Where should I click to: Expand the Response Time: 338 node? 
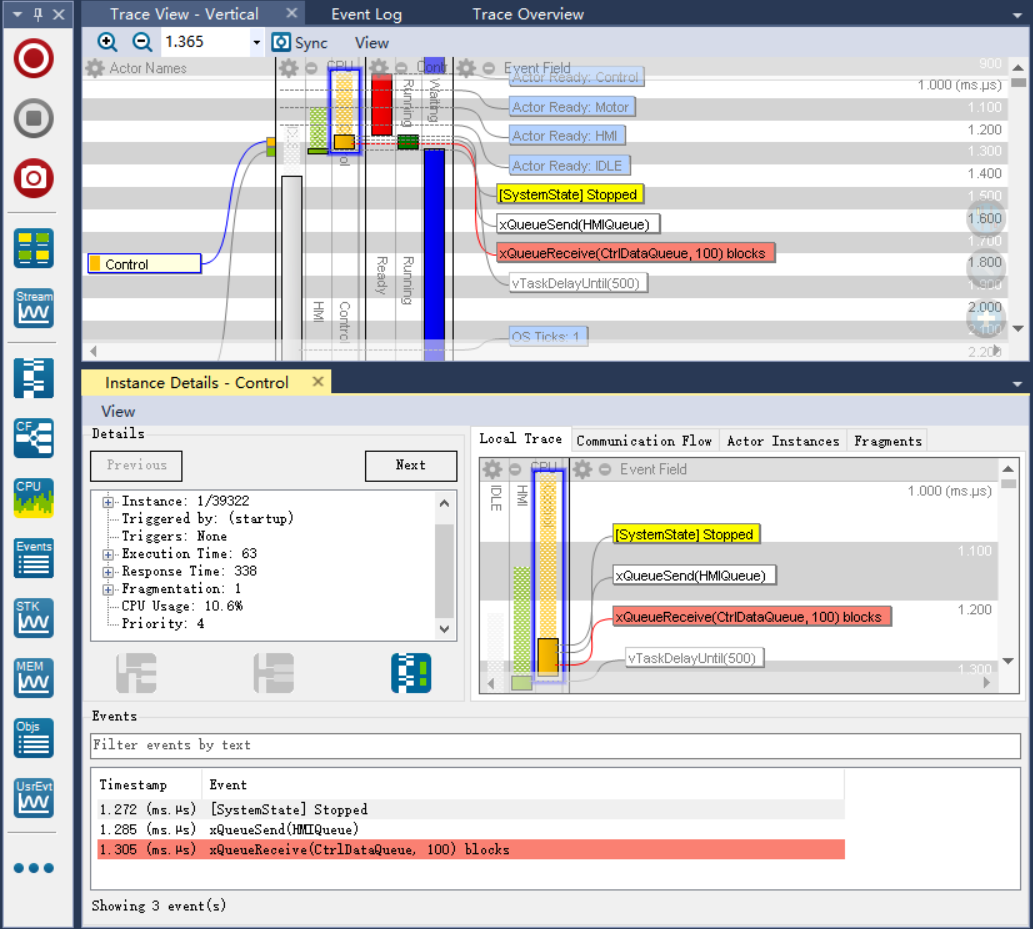108,572
